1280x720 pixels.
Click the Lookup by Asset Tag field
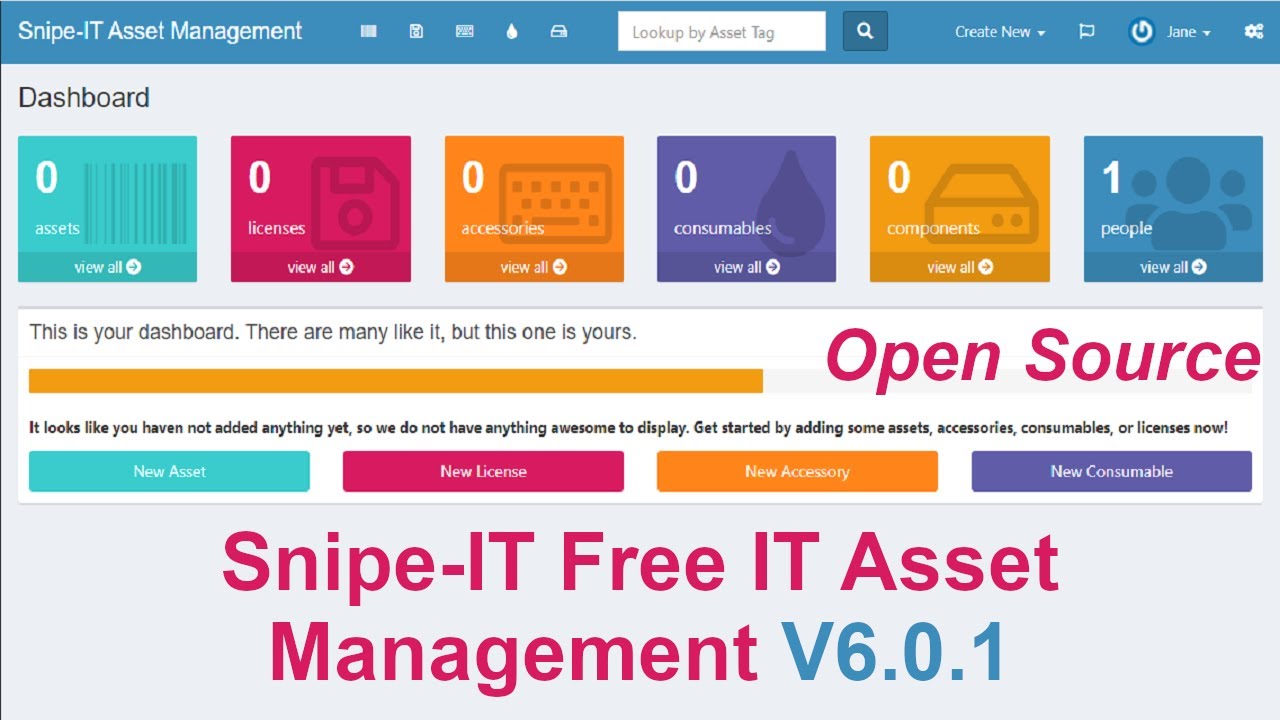[722, 32]
